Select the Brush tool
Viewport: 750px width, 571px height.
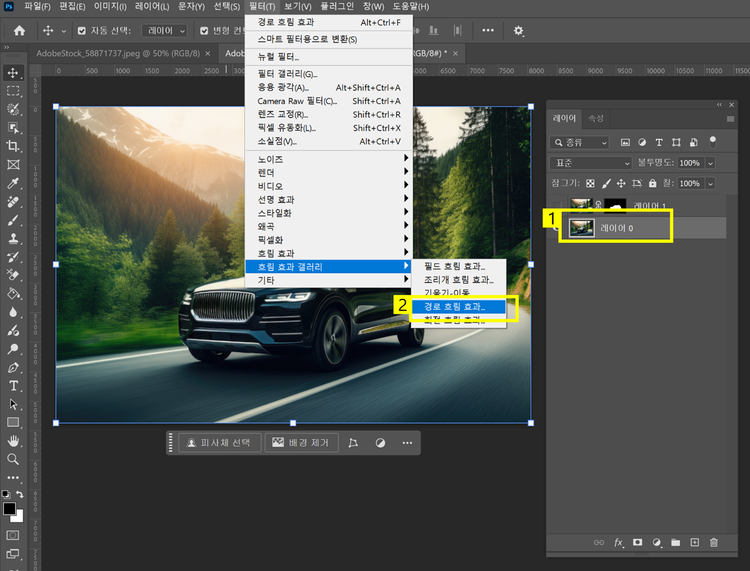13,220
